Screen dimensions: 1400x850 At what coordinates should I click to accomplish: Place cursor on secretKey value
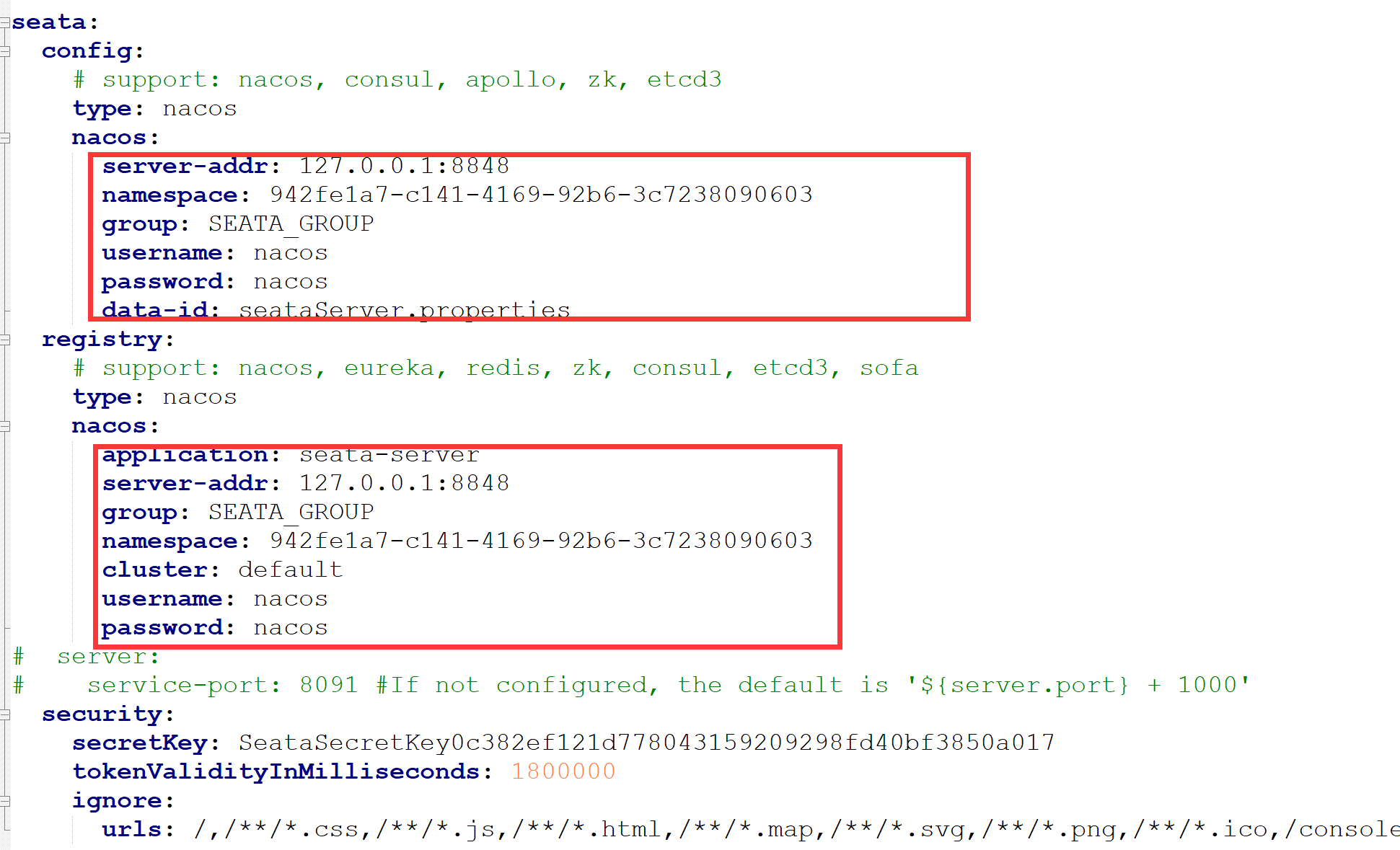point(646,743)
